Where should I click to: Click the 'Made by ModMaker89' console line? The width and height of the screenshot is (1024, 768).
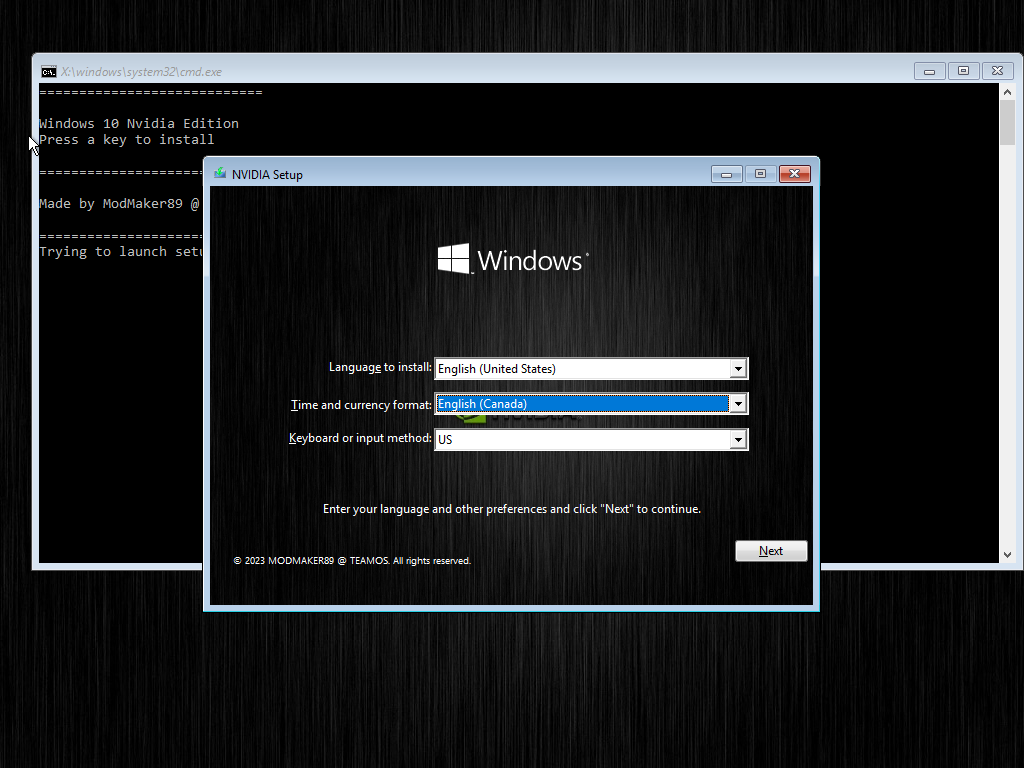pyautogui.click(x=120, y=204)
